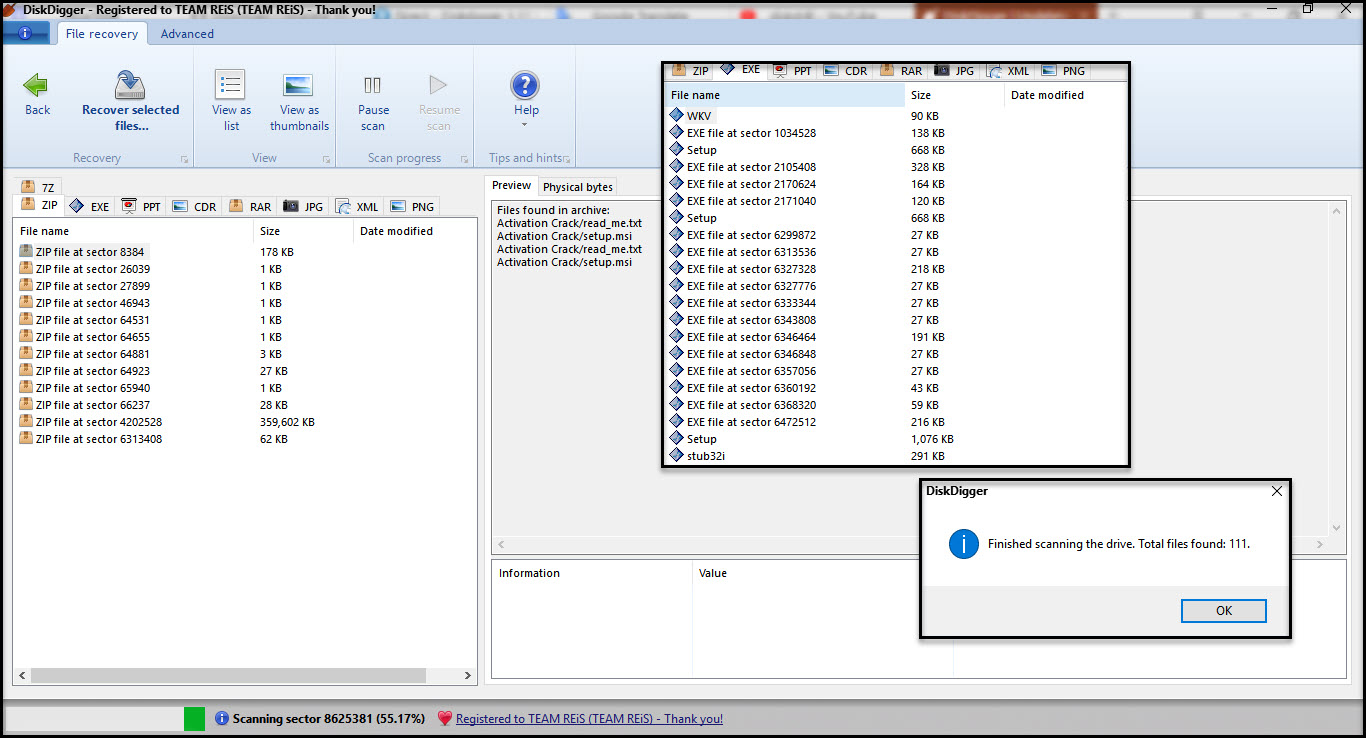Expand Scan progress group launcher
1366x738 pixels.
pos(465,160)
